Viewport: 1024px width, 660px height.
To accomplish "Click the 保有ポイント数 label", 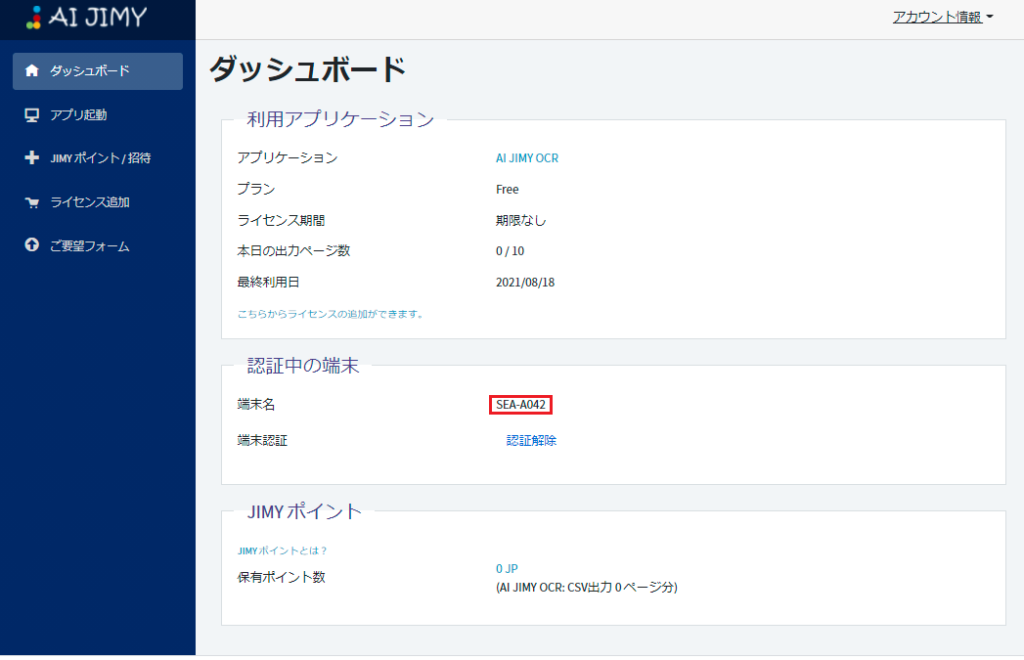I will point(281,578).
